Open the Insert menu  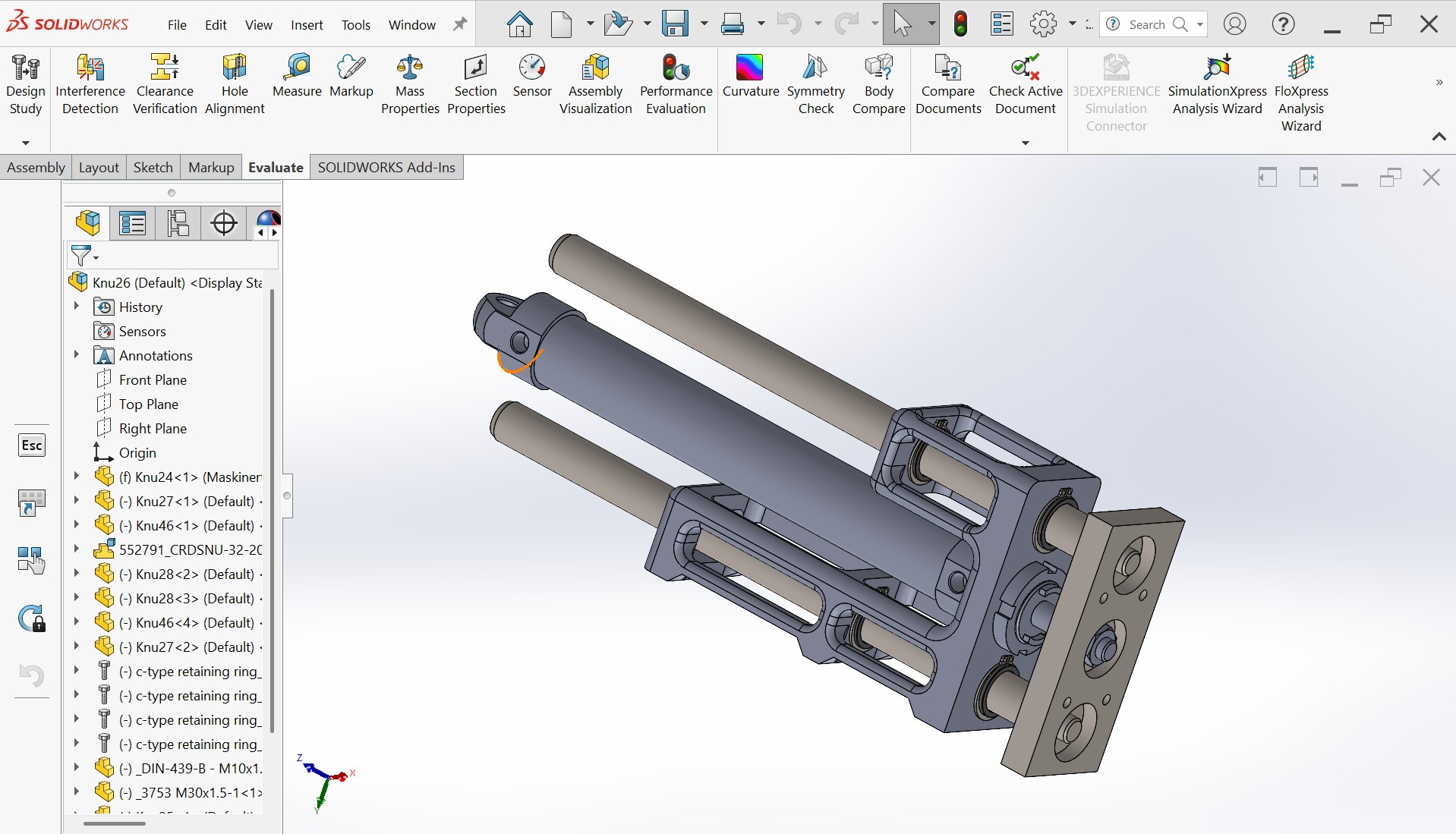pyautogui.click(x=307, y=25)
